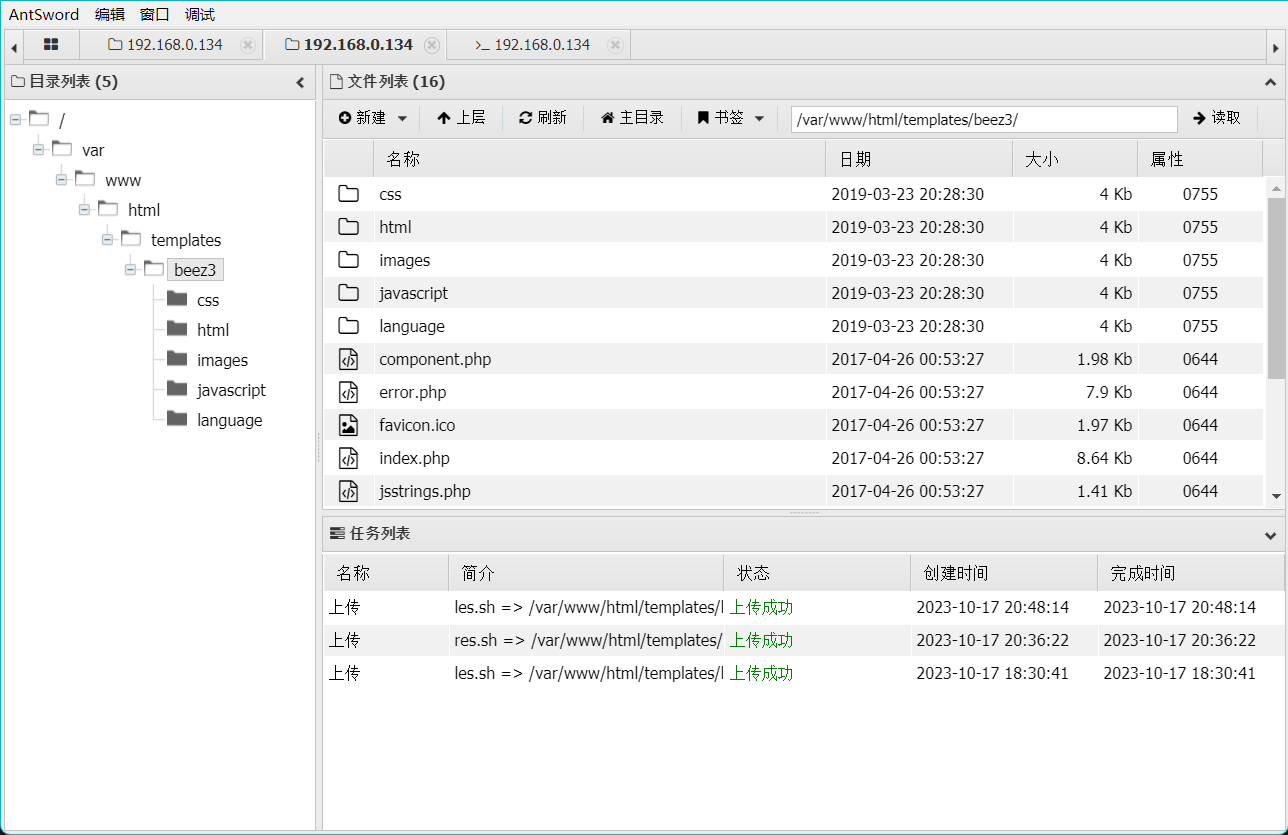The height and width of the screenshot is (835, 1288).
Task: Click the images folder icon in file list
Action: (348, 260)
